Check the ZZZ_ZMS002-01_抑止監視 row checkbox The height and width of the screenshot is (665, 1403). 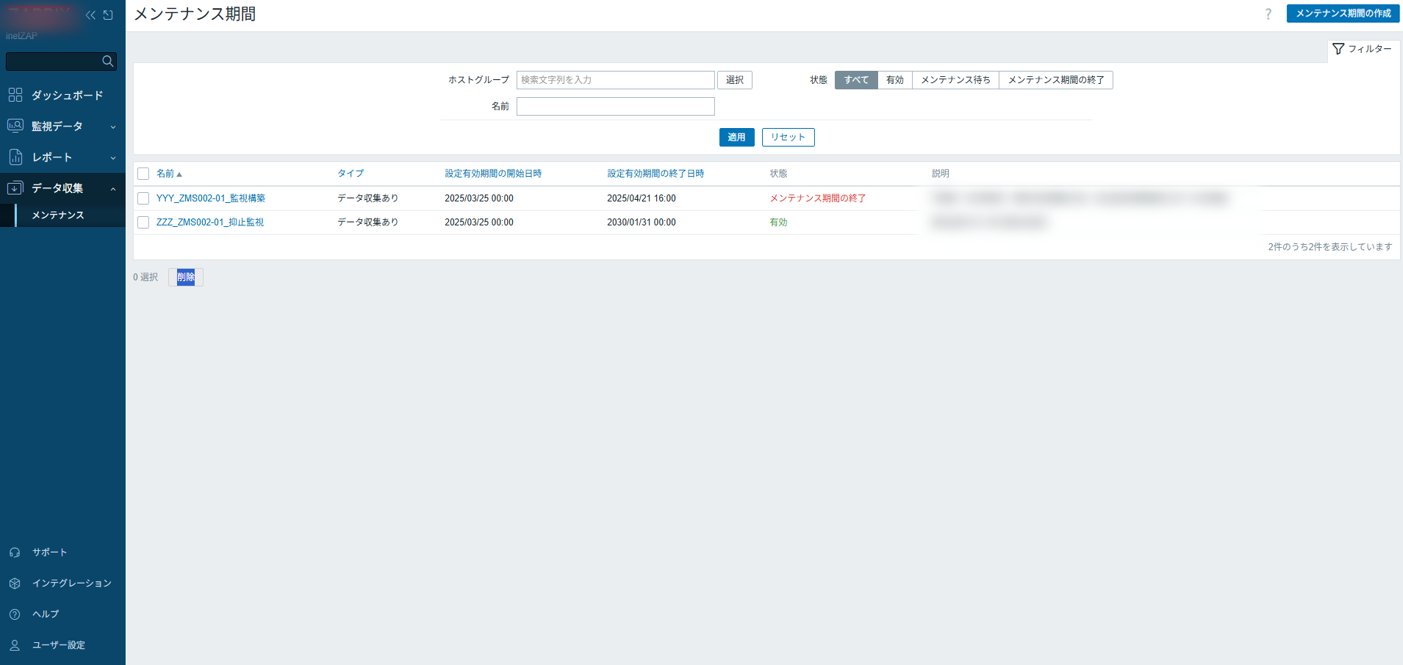pyautogui.click(x=143, y=222)
